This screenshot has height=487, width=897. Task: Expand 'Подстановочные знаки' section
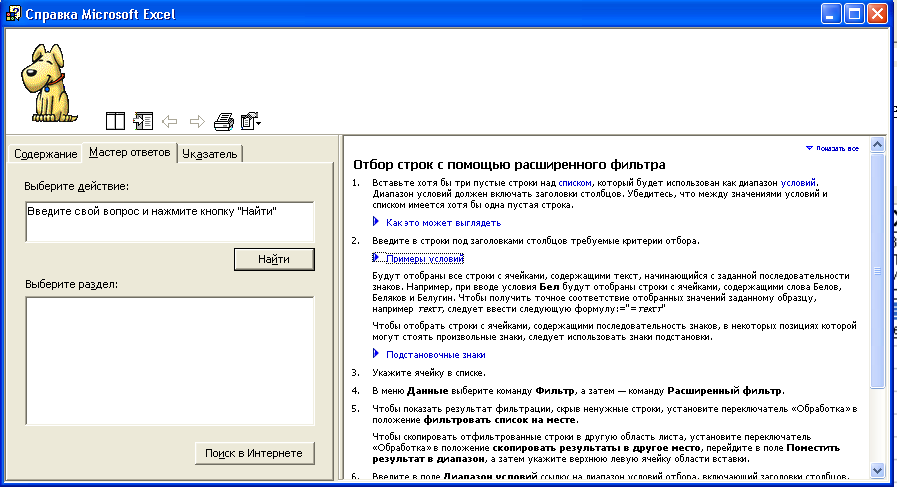pos(429,355)
